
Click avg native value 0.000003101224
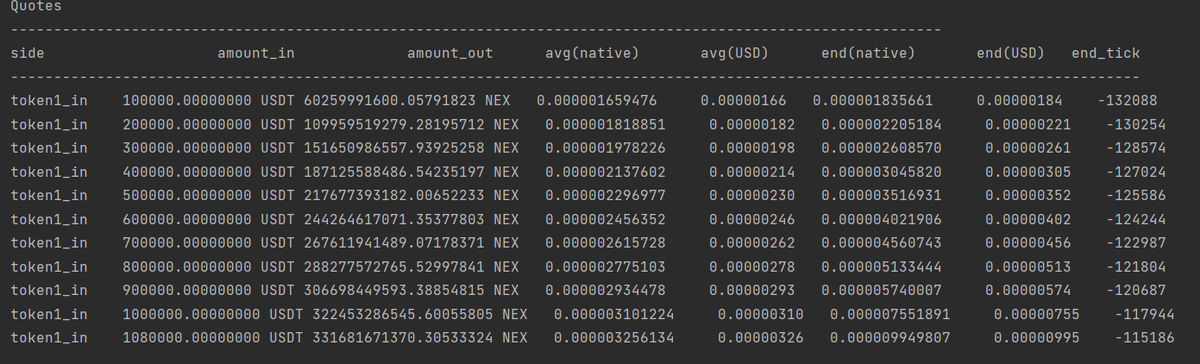click(x=615, y=314)
